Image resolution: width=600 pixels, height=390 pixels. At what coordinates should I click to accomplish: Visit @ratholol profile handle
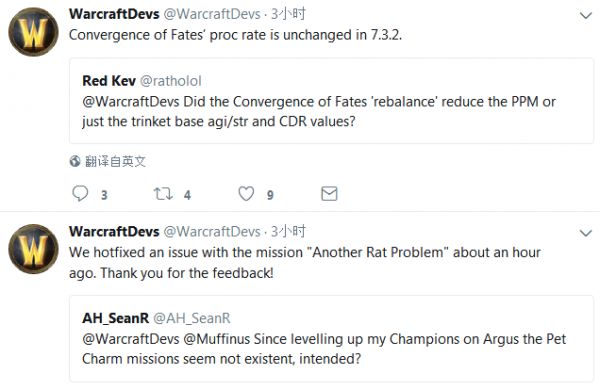pyautogui.click(x=171, y=81)
